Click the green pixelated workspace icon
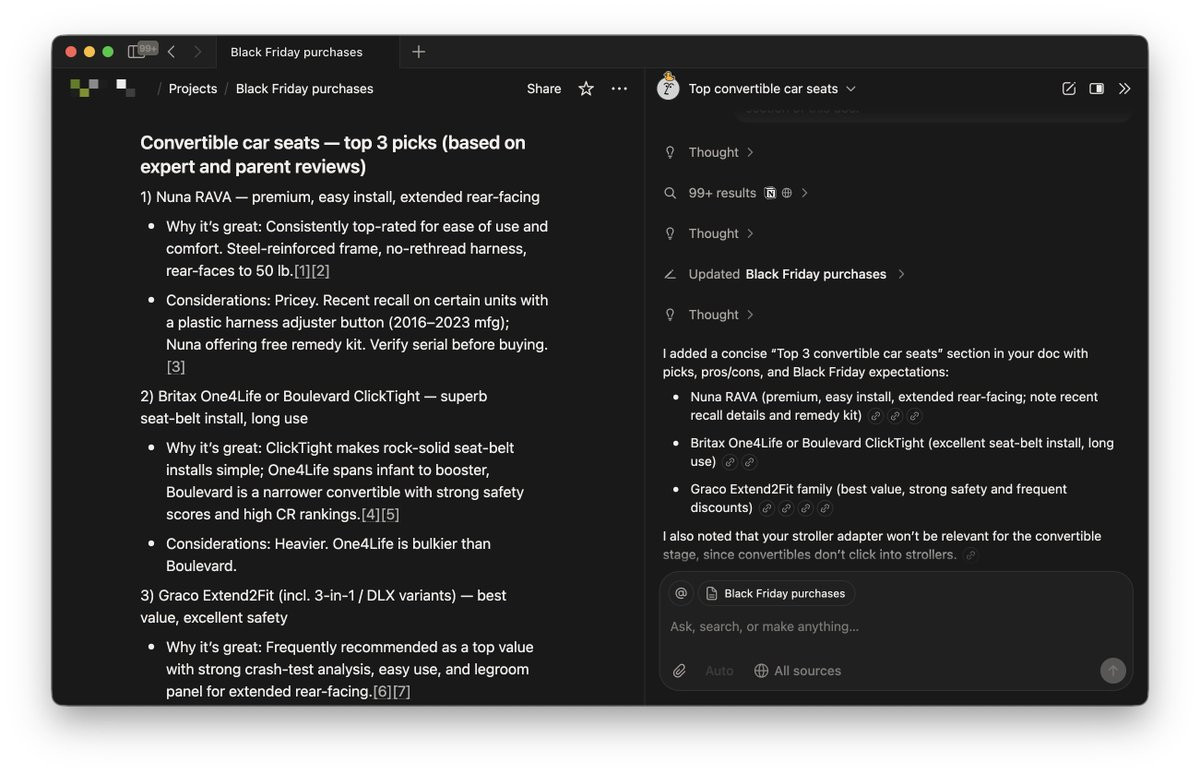 pyautogui.click(x=84, y=88)
